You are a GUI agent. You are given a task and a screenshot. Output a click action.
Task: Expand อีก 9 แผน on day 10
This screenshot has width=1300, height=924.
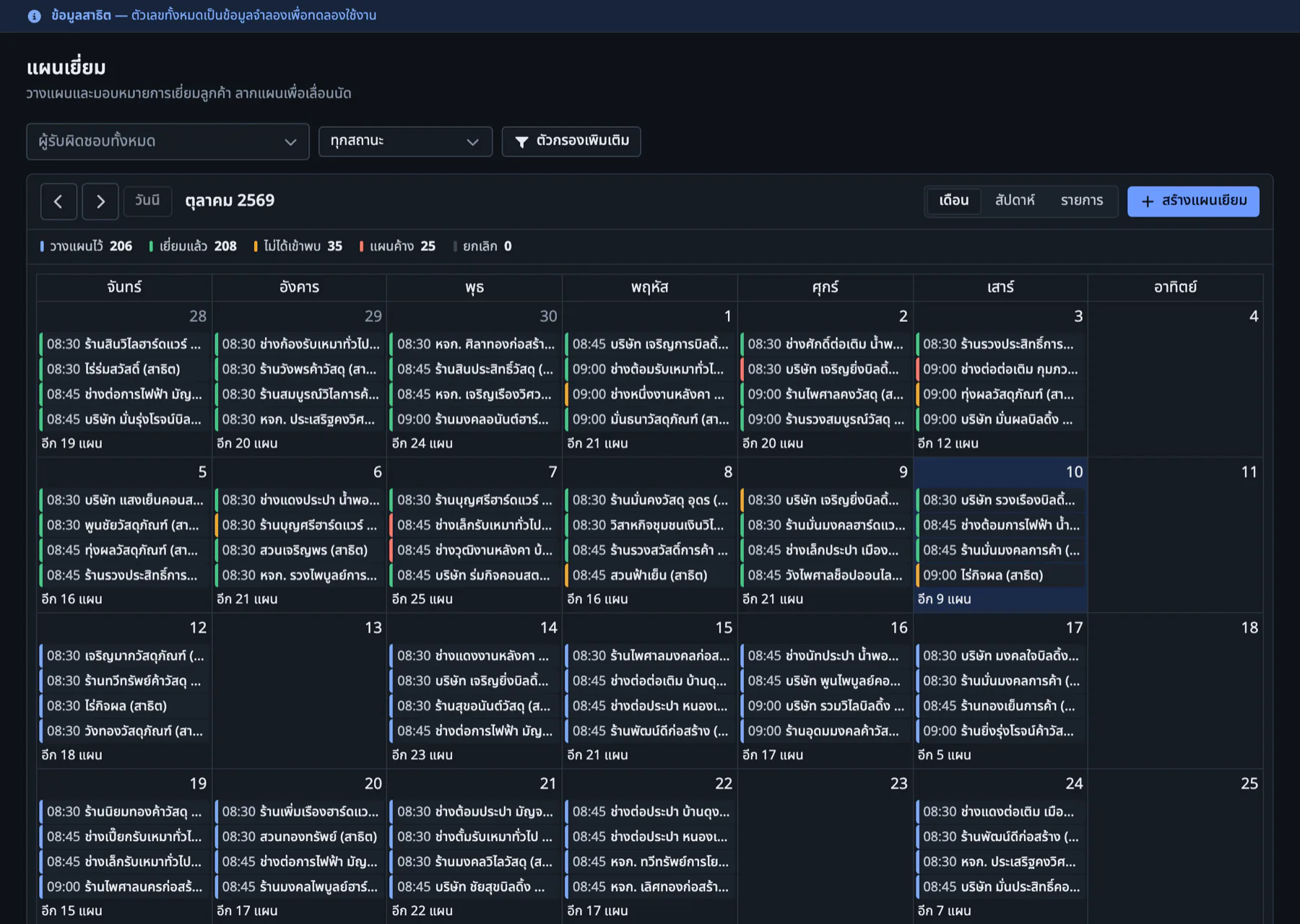coord(944,599)
